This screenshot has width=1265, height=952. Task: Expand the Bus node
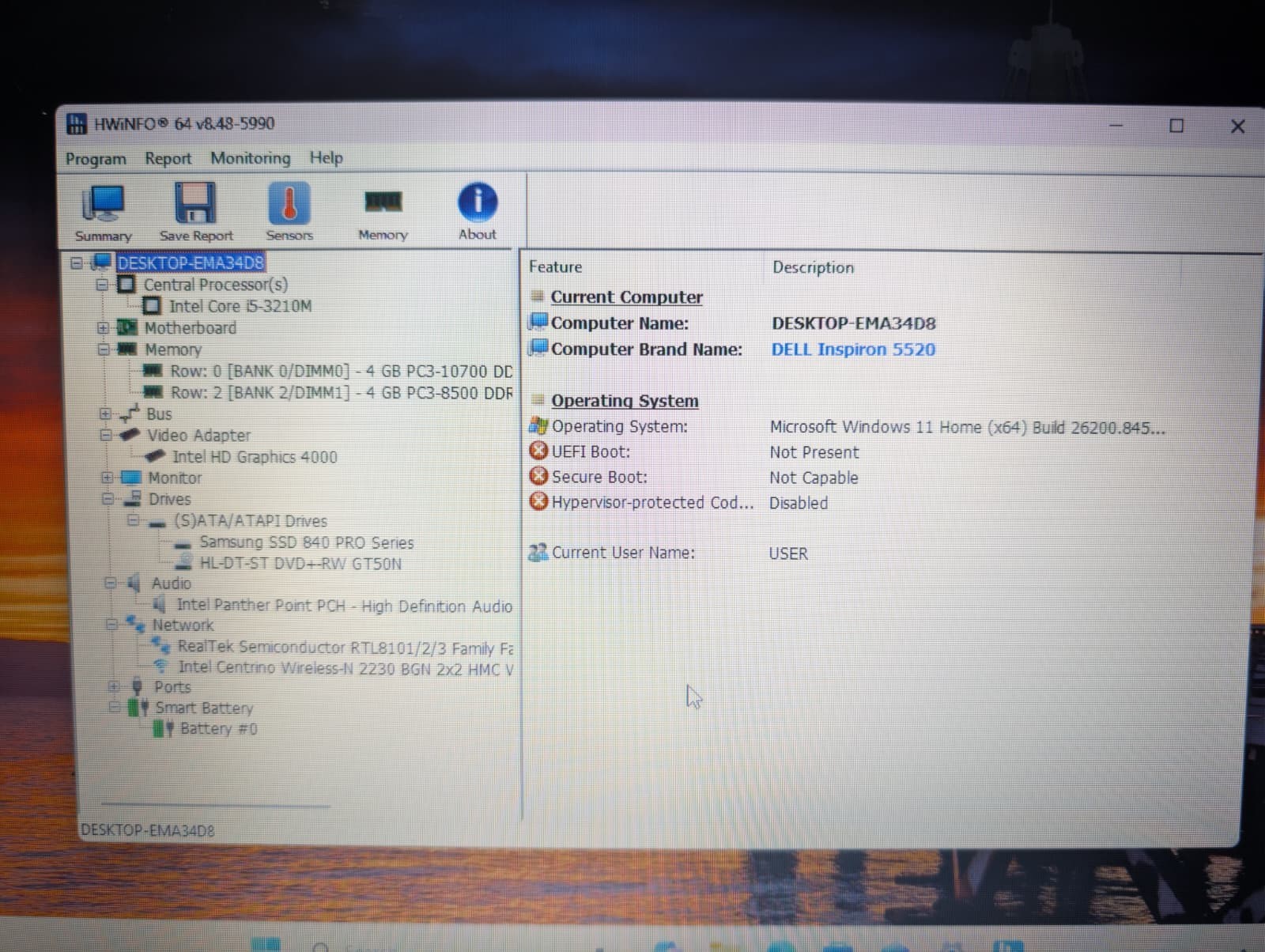tap(105, 414)
